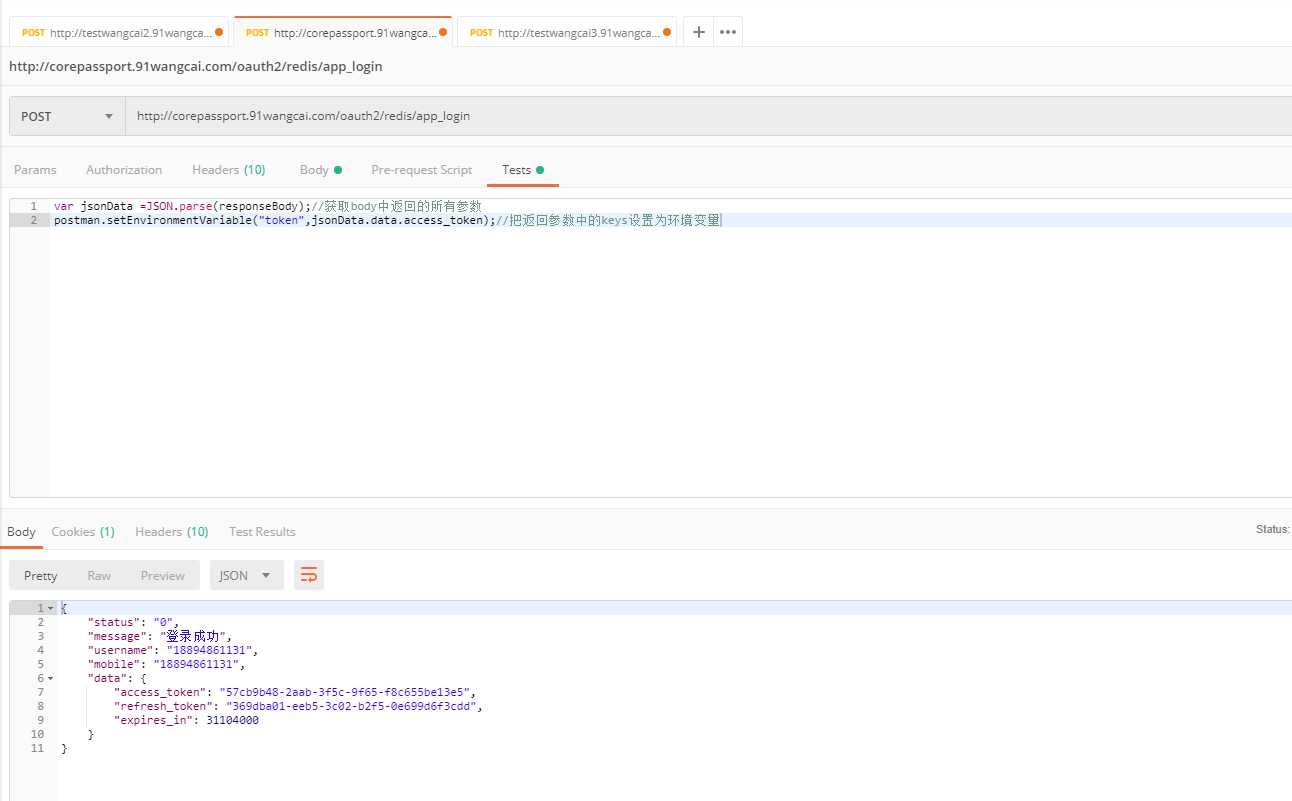Click the refresh_token value string

(352, 706)
